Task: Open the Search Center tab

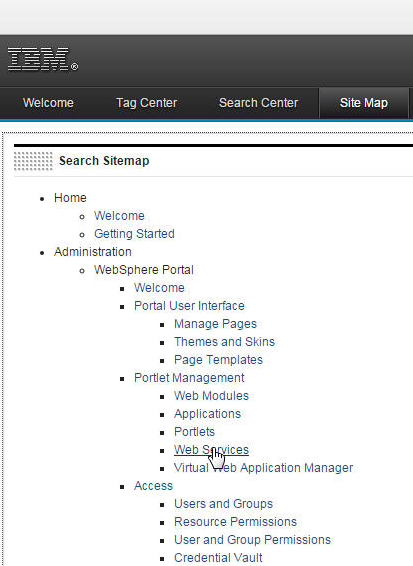Action: click(258, 103)
